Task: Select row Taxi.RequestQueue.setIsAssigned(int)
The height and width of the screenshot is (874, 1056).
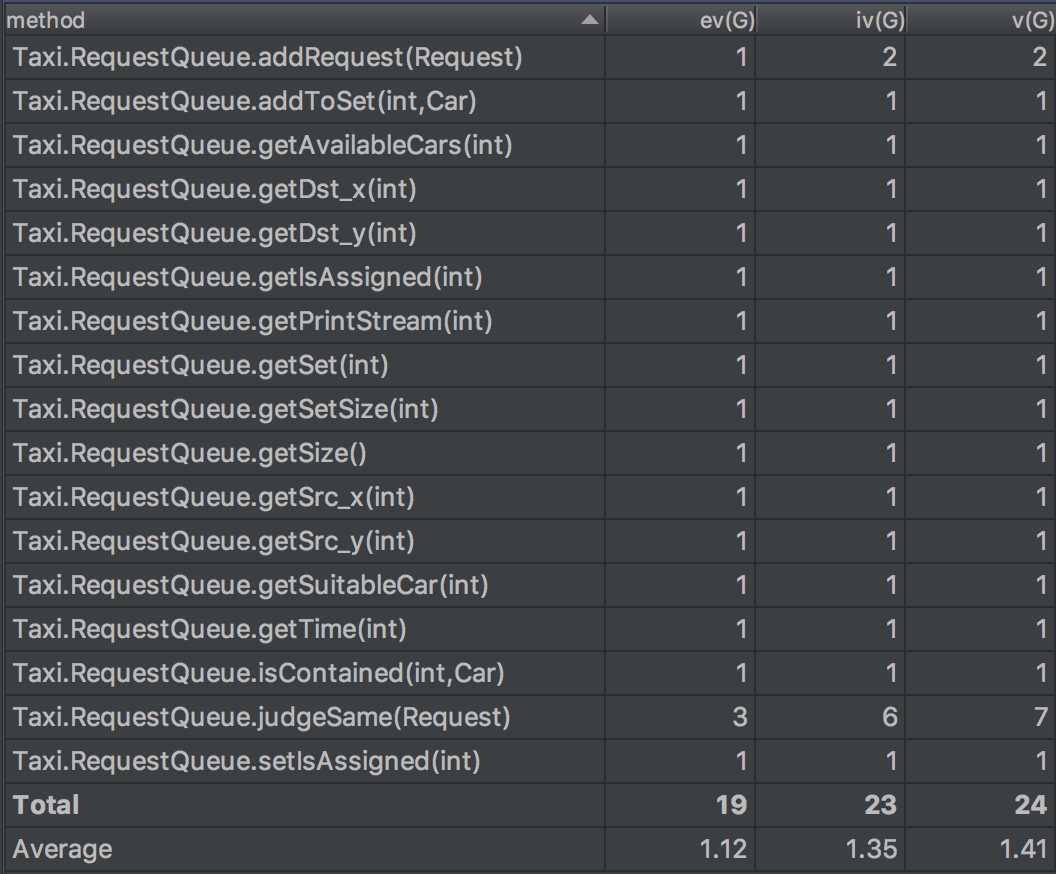Action: (528, 761)
